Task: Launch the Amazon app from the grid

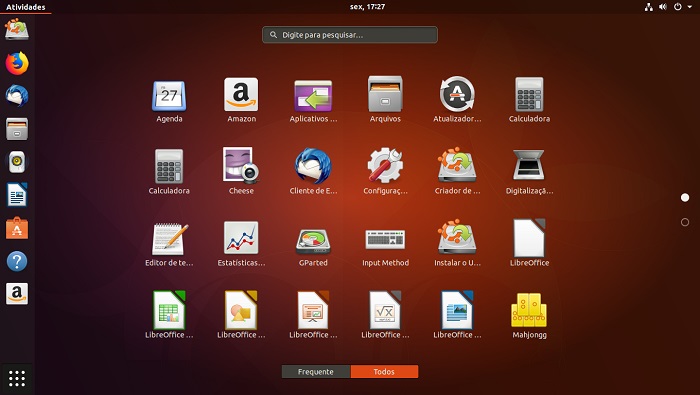Action: 241,101
